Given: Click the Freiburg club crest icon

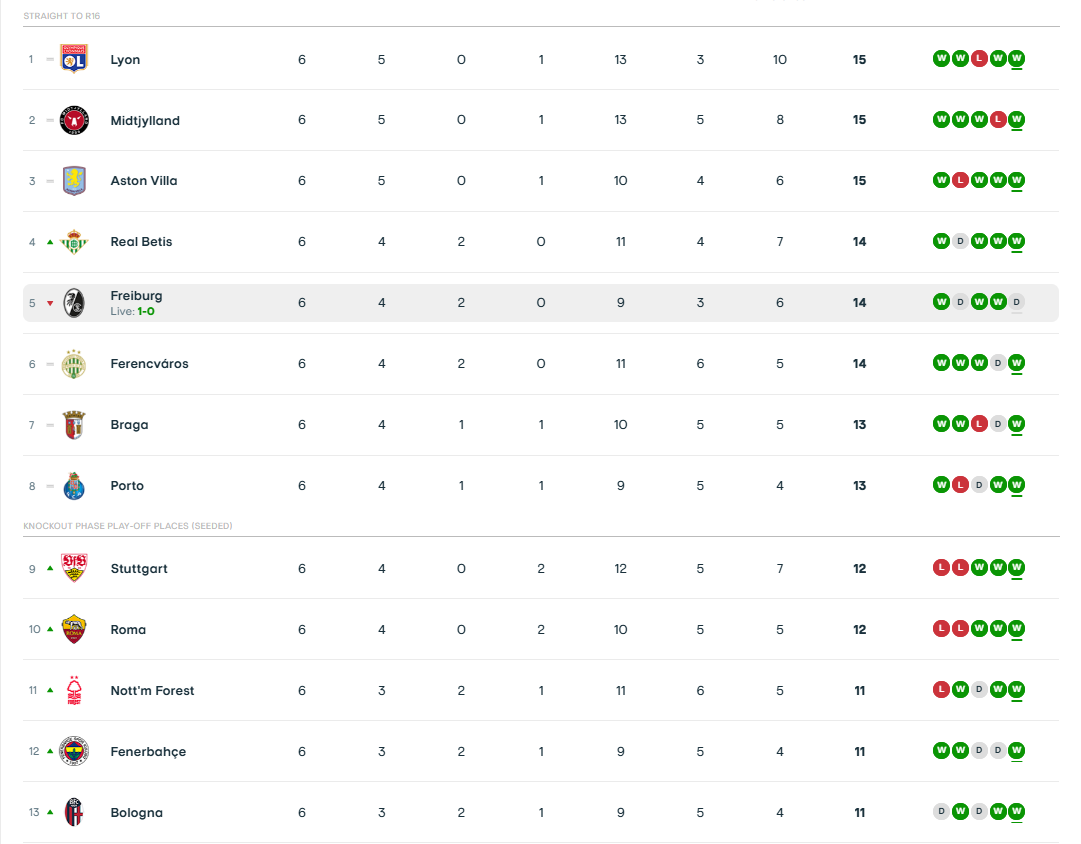Looking at the screenshot, I should pyautogui.click(x=74, y=302).
